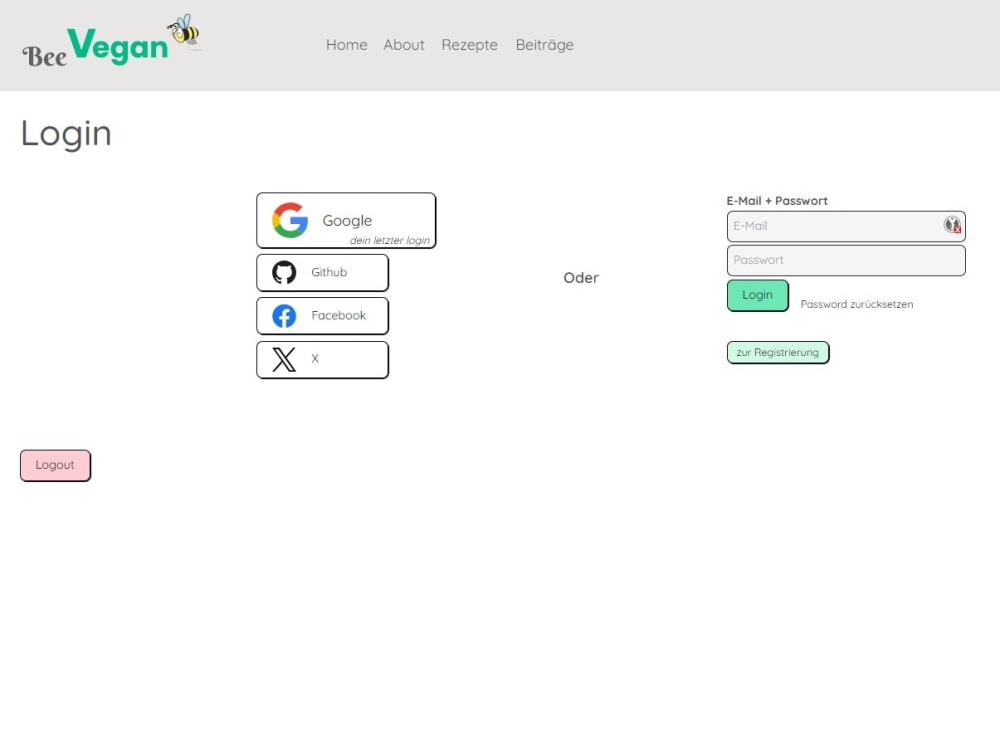Viewport: 1000px width, 750px height.
Task: Click the Github octocat icon
Action: [x=284, y=272]
